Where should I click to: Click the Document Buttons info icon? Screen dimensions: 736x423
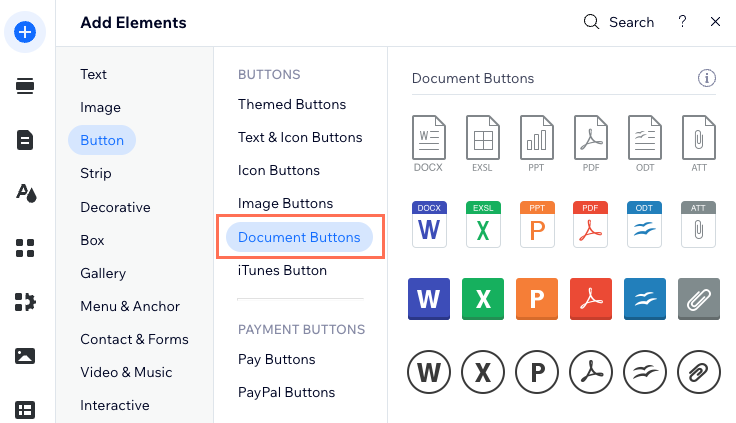706,78
